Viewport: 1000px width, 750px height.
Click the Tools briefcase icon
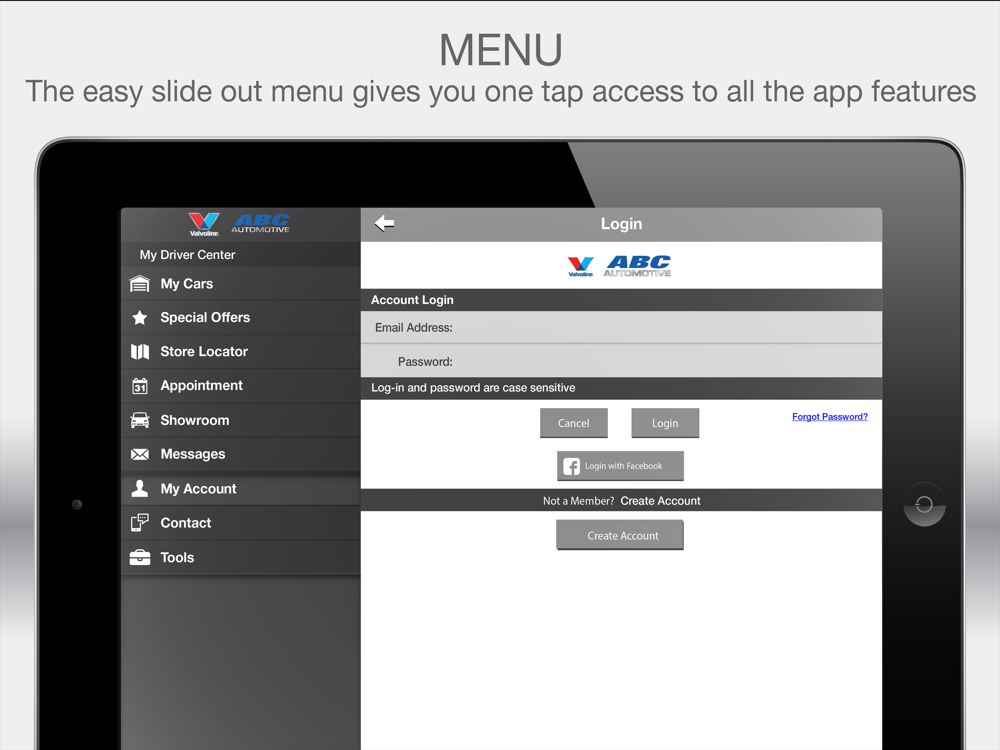140,557
